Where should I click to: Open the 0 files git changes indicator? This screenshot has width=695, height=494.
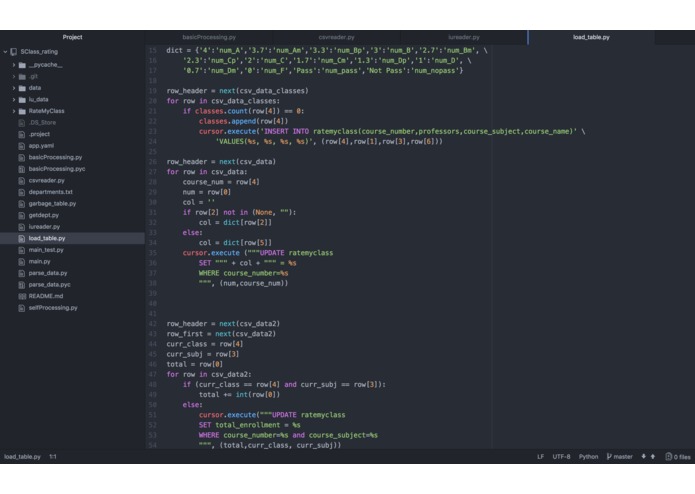[678, 456]
